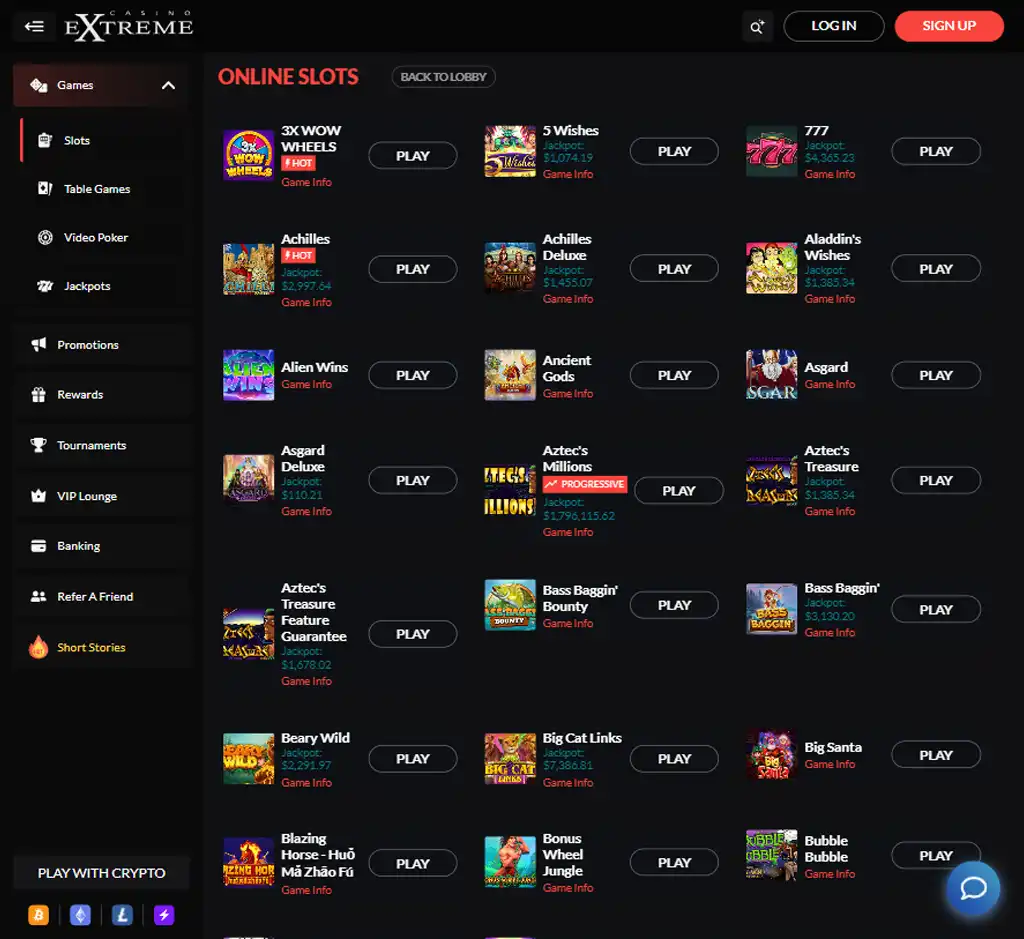1024x939 pixels.
Task: Click the Table Games cards icon
Action: (x=44, y=189)
